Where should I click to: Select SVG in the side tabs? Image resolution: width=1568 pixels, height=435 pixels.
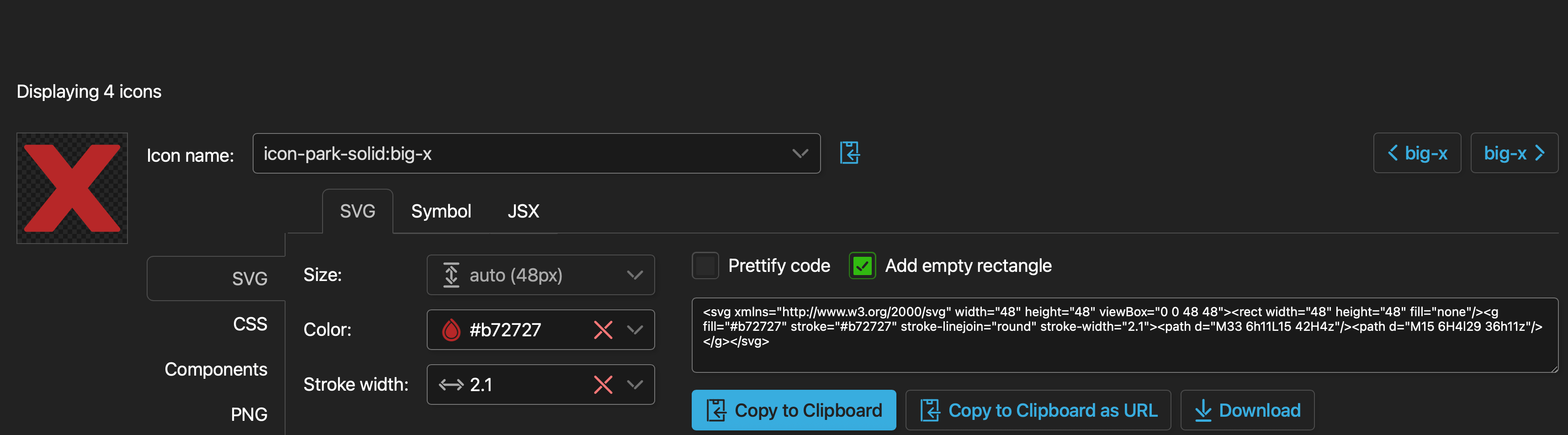pyautogui.click(x=216, y=279)
